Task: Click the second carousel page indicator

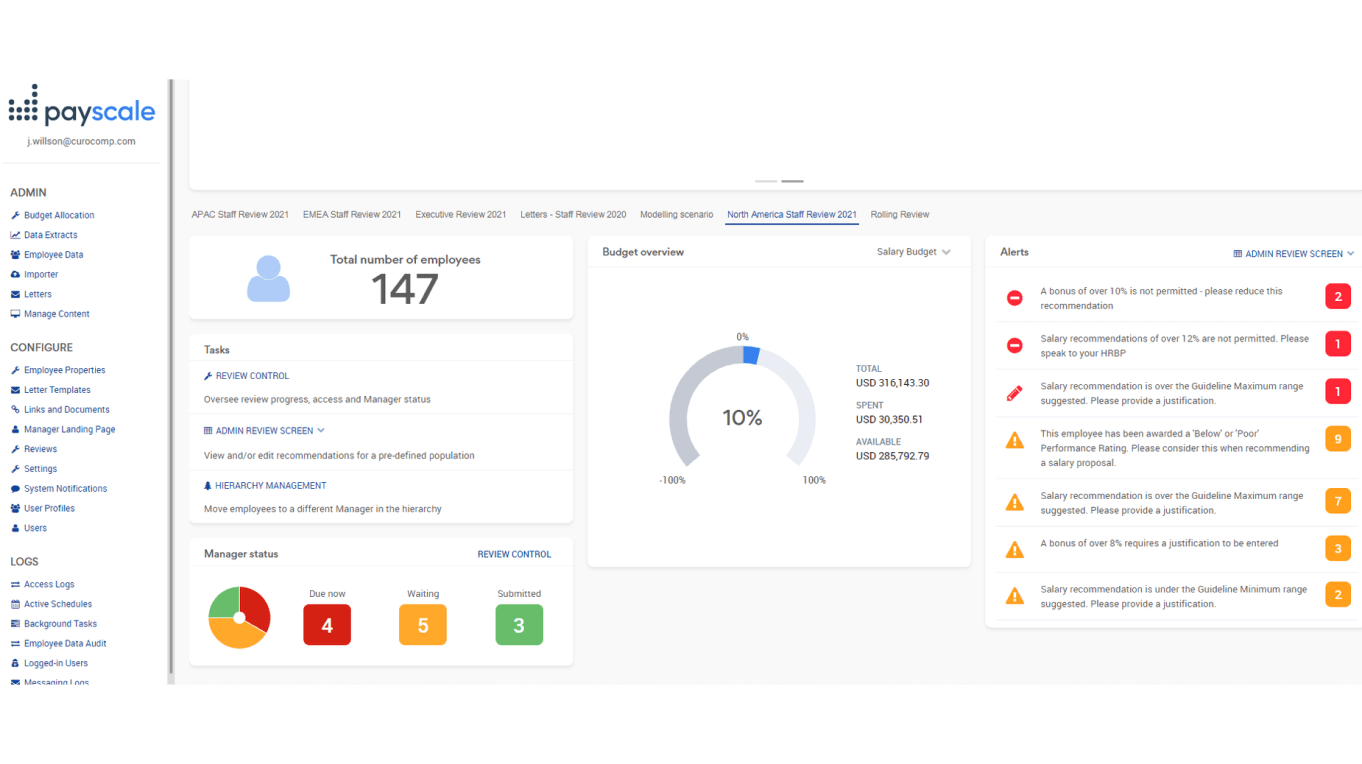Action: pos(792,181)
